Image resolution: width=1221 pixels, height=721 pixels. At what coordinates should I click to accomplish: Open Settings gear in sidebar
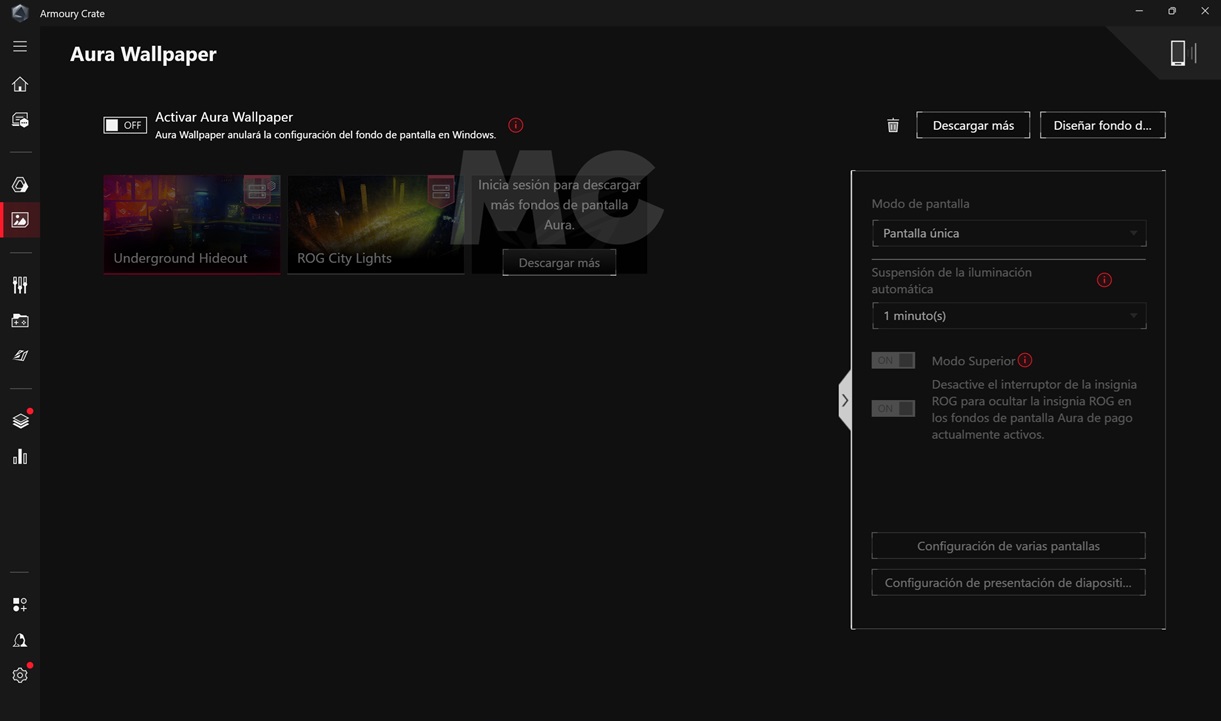tap(20, 676)
